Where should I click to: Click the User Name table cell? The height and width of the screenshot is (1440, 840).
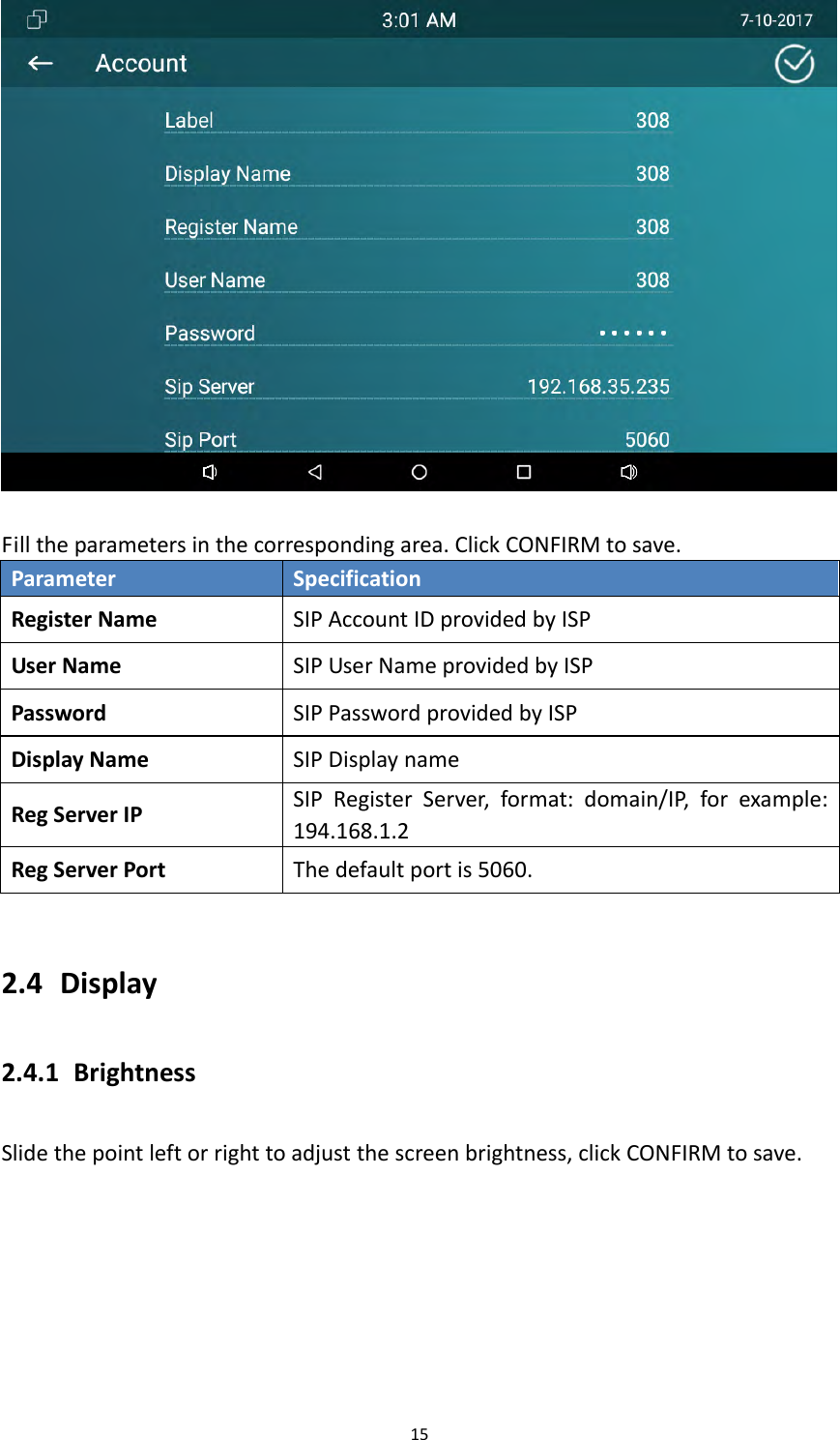(142, 665)
